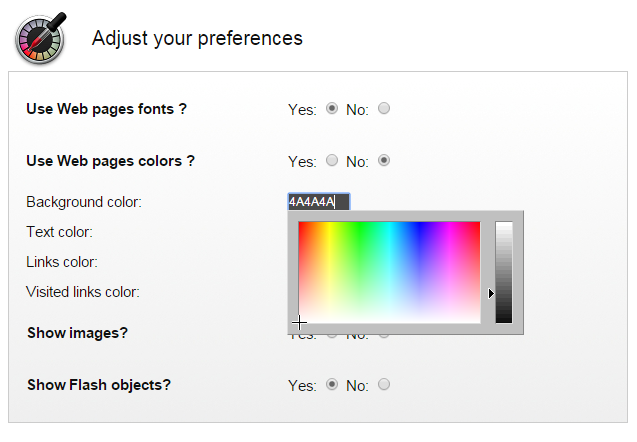Click the Adjust your preferences heading
The height and width of the screenshot is (442, 637).
pyautogui.click(x=197, y=38)
